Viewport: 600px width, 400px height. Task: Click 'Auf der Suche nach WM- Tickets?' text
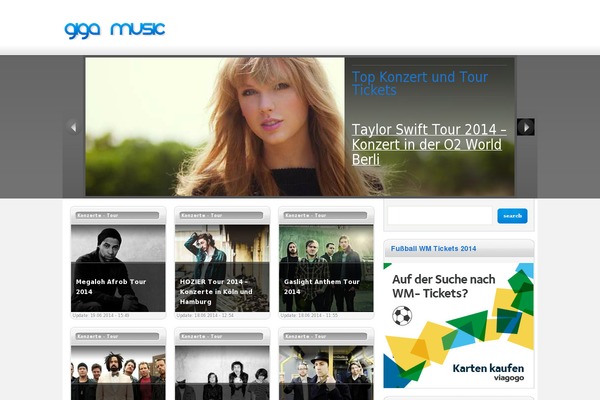443,286
